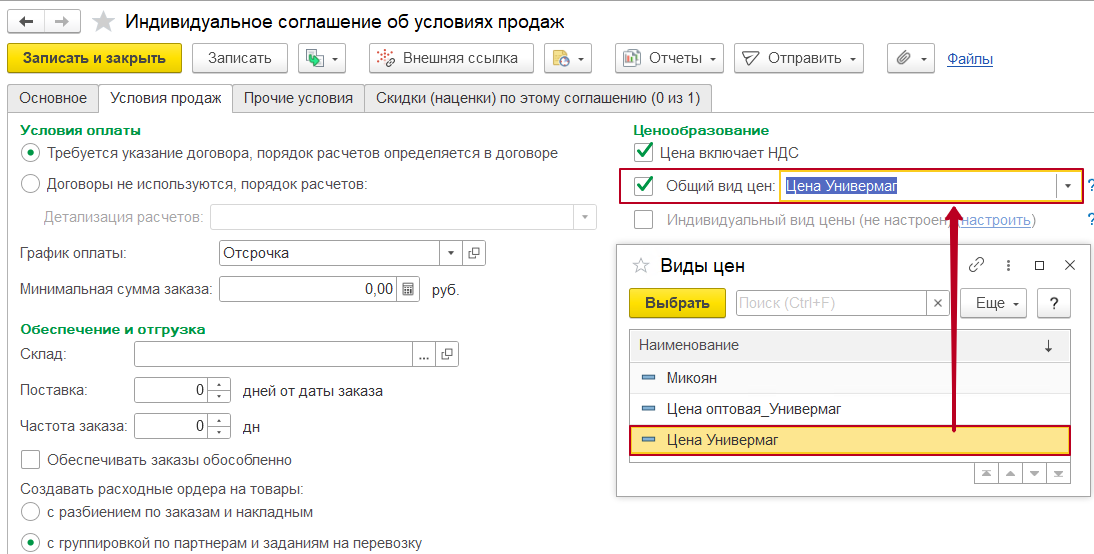1094x554 pixels.
Task: Select Цена оптовая_Универмаг in the list
Action: tap(753, 409)
